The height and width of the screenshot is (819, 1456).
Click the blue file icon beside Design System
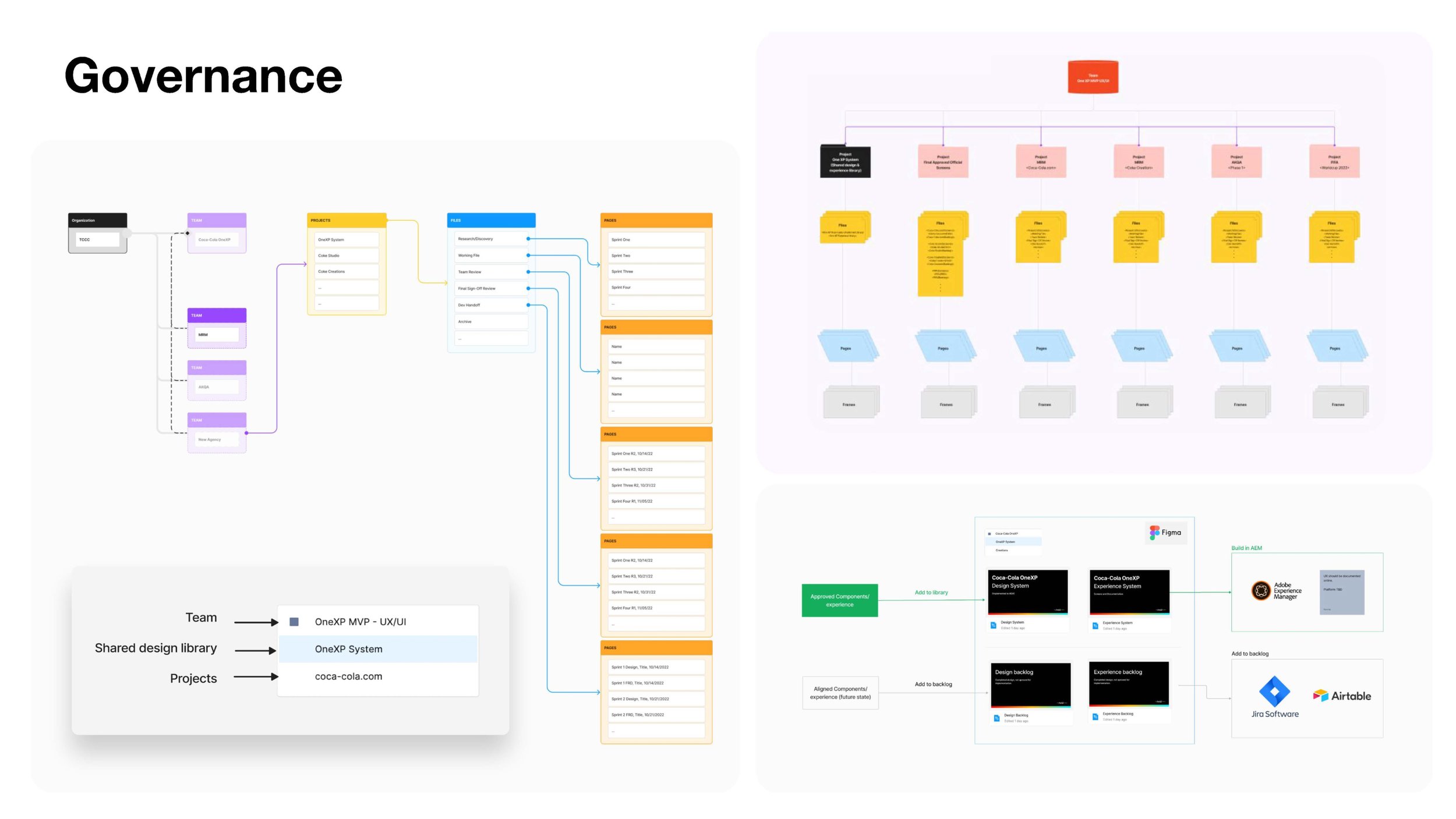(x=994, y=625)
